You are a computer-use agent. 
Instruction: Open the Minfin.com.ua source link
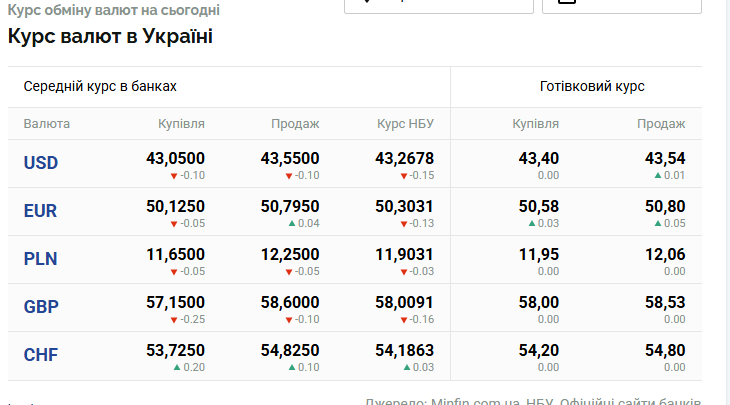(470, 401)
